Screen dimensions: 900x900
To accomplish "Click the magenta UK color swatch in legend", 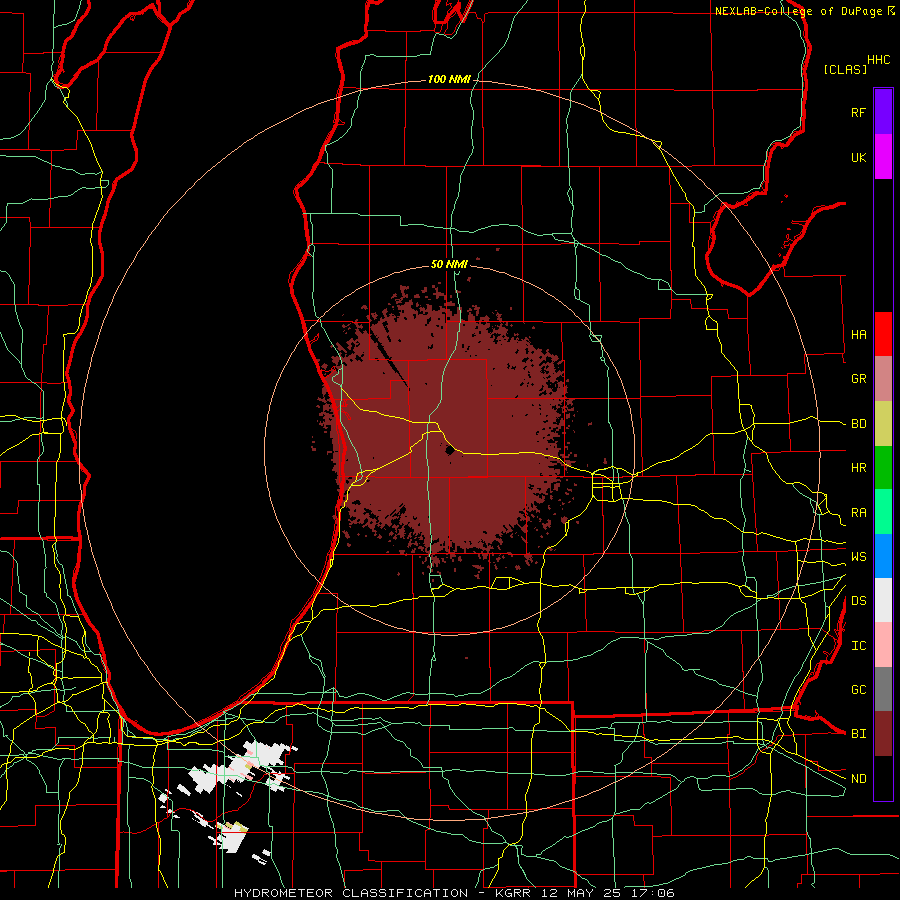I will [x=883, y=157].
